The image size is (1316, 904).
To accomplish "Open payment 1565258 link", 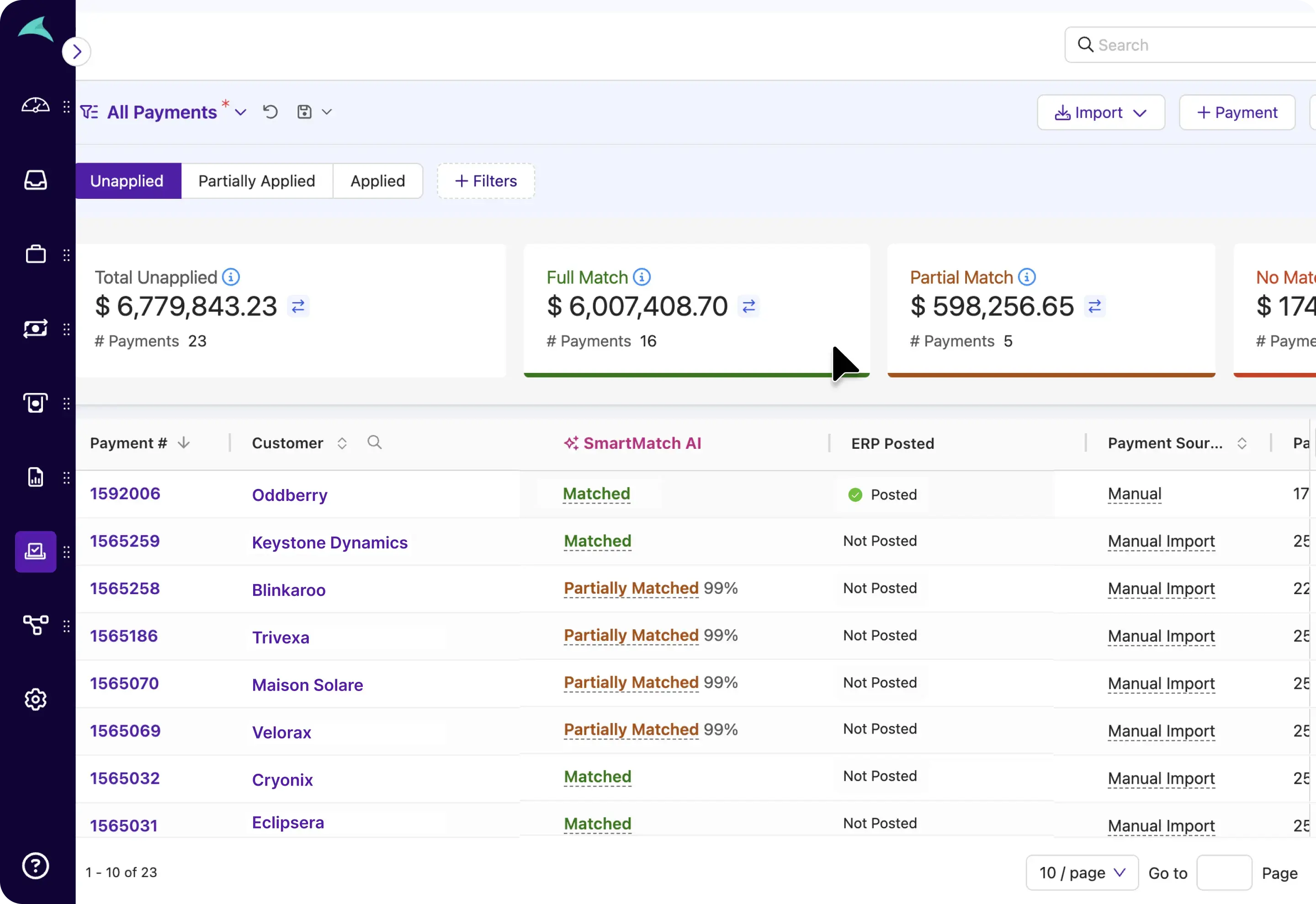I will 125,589.
